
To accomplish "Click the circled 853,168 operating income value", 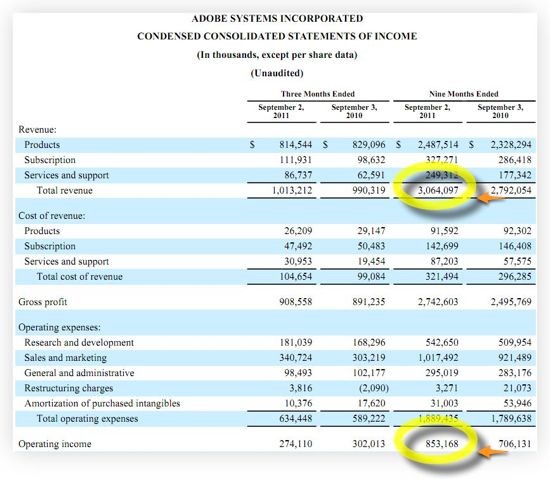I will (442, 444).
